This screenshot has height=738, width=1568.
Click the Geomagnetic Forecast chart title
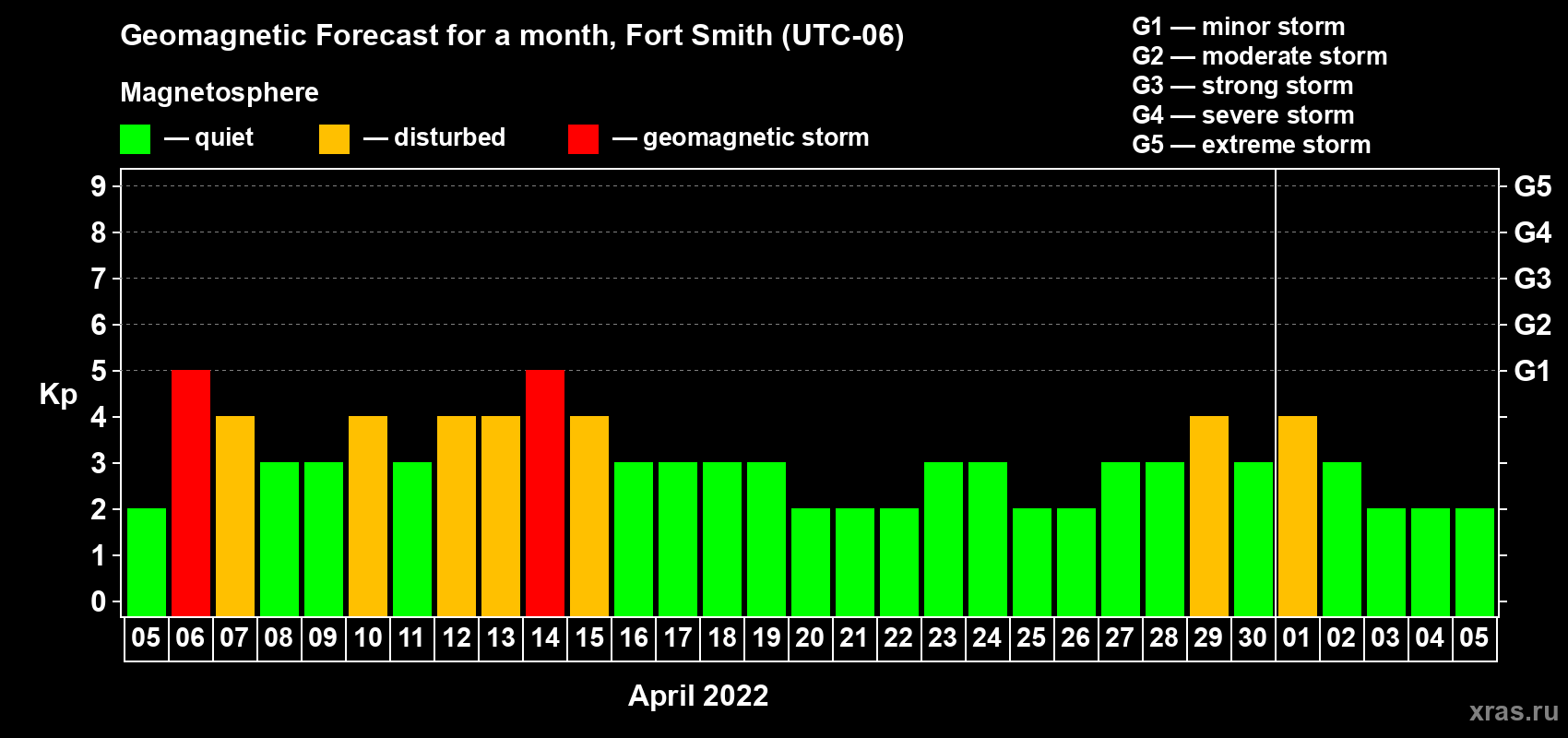[512, 35]
